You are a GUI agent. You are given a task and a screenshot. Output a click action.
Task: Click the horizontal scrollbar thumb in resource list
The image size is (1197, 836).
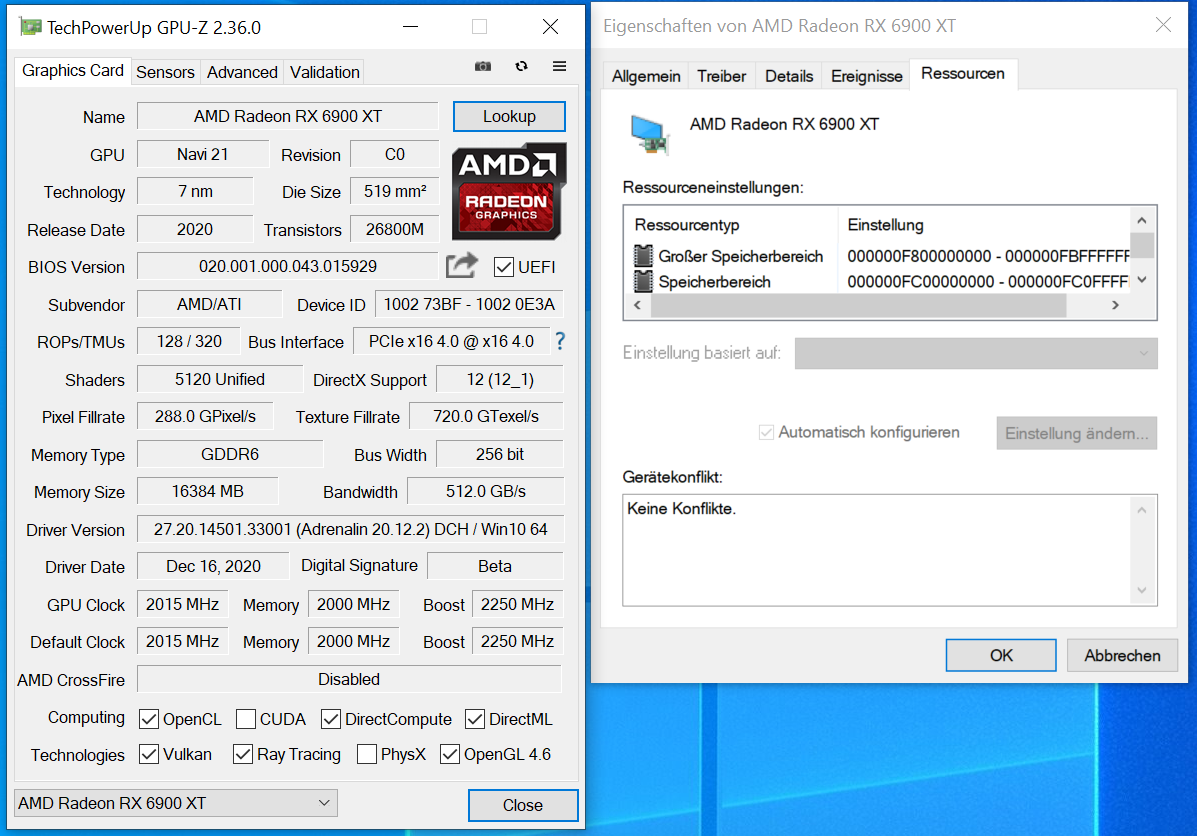point(858,305)
